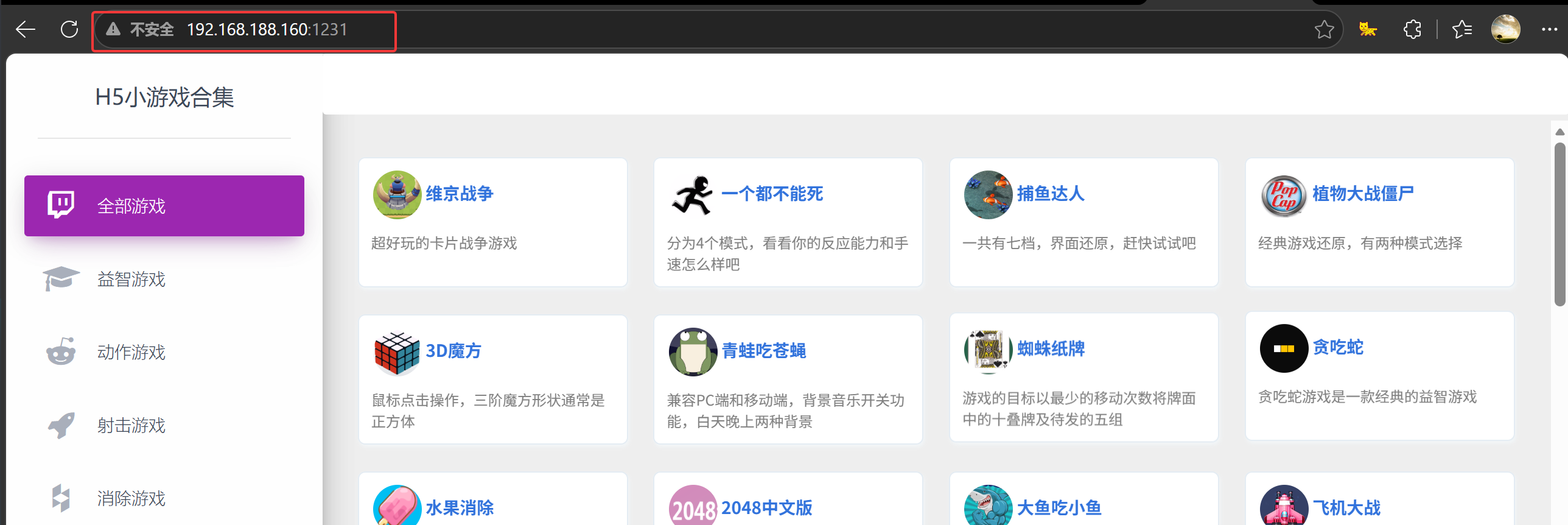The width and height of the screenshot is (1568, 525).
Task: Click the playing card icon for 蜘蛛纸牌
Action: (989, 350)
